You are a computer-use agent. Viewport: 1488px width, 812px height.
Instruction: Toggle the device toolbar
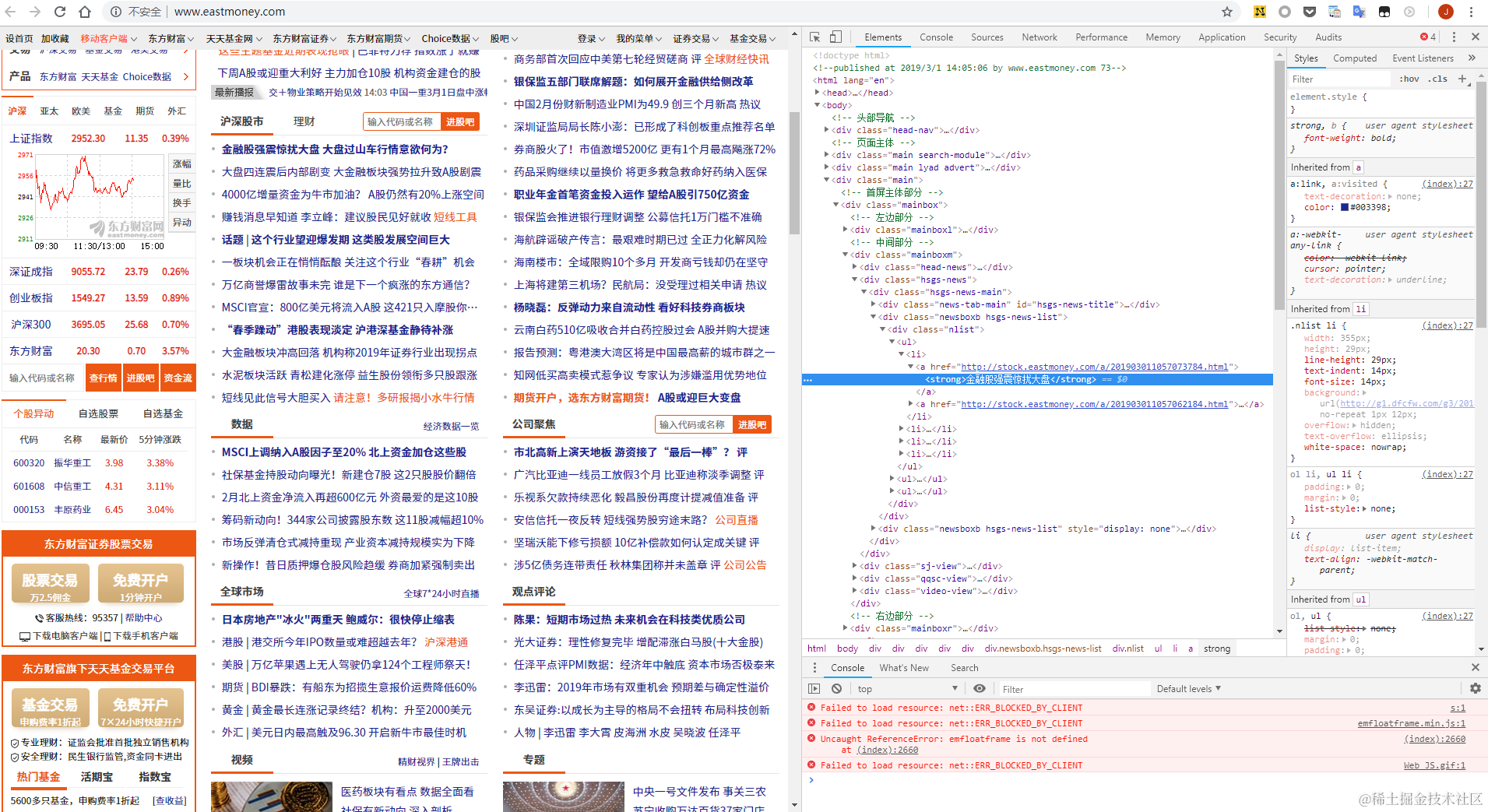[835, 37]
